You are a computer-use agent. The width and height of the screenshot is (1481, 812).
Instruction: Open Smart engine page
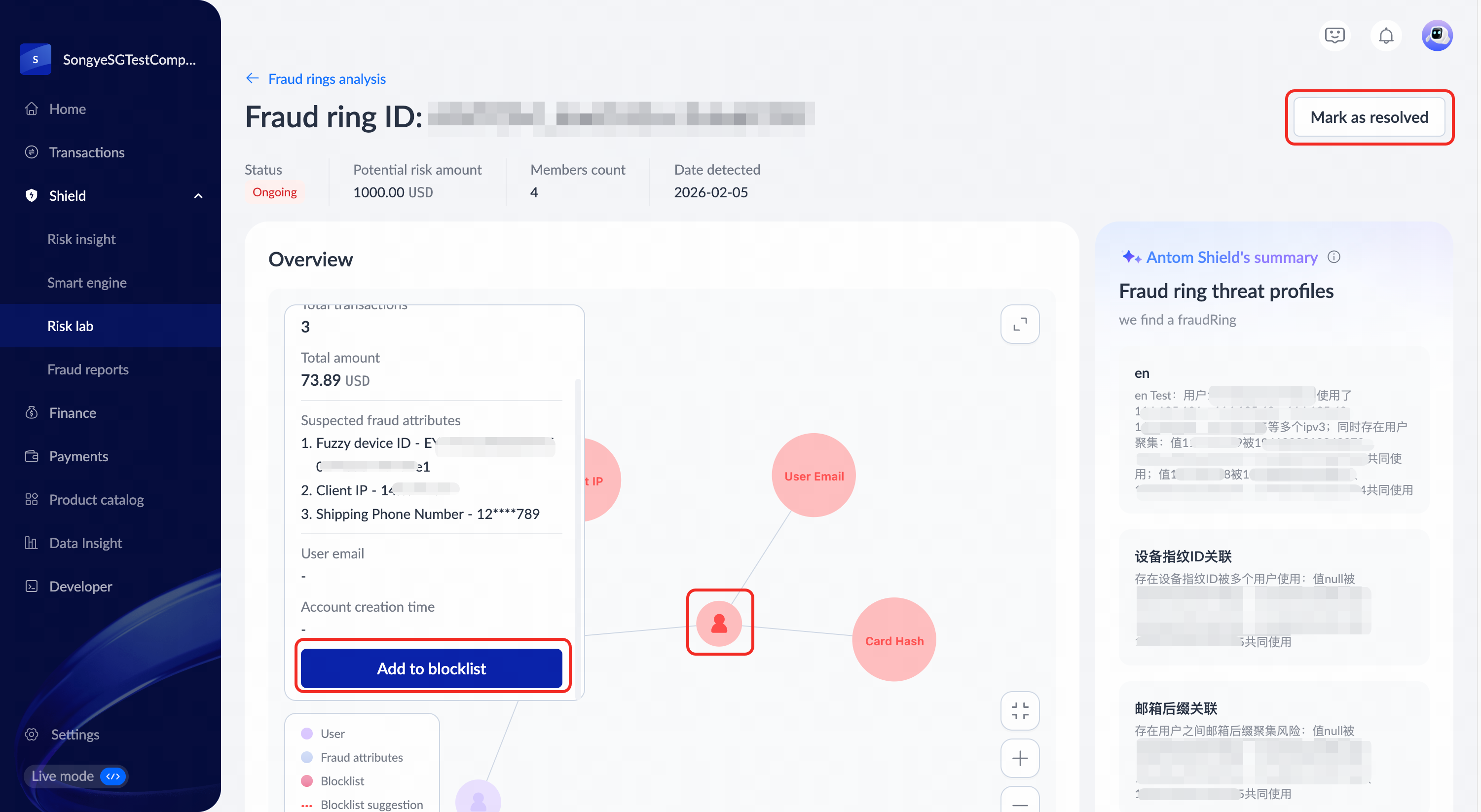point(87,282)
